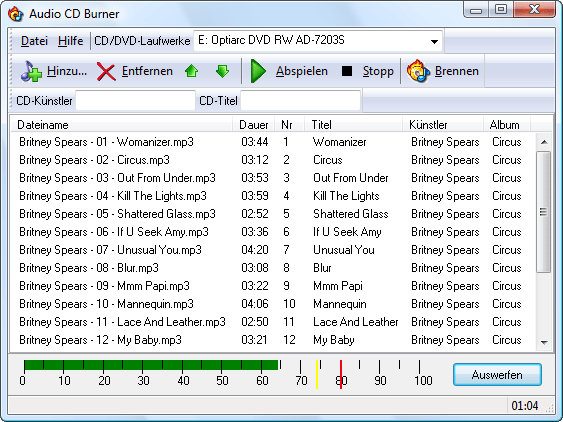Click into the CD-Titel text field
Image resolution: width=563 pixels, height=422 pixels.
tap(301, 101)
